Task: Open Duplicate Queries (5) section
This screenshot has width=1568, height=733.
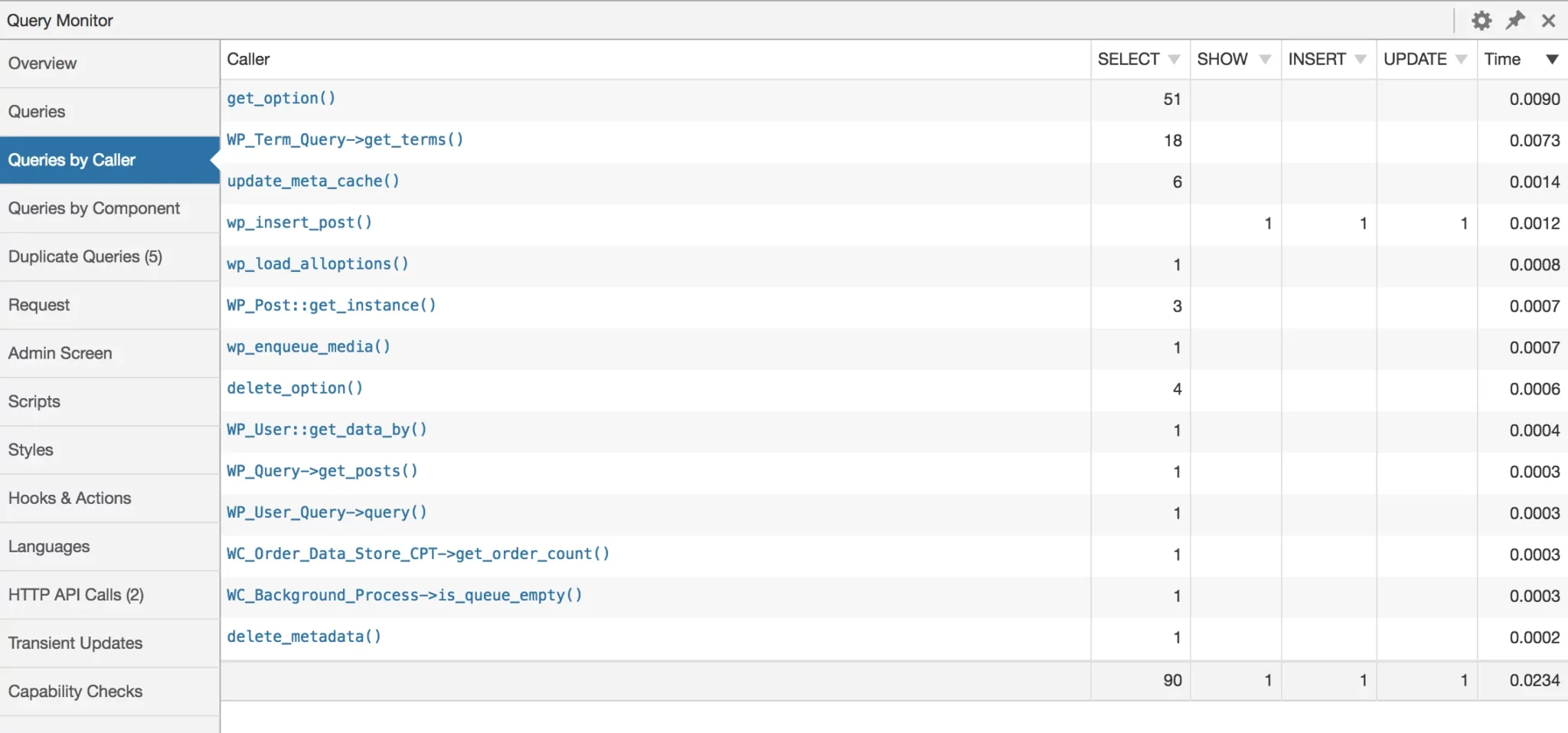Action: pos(85,257)
